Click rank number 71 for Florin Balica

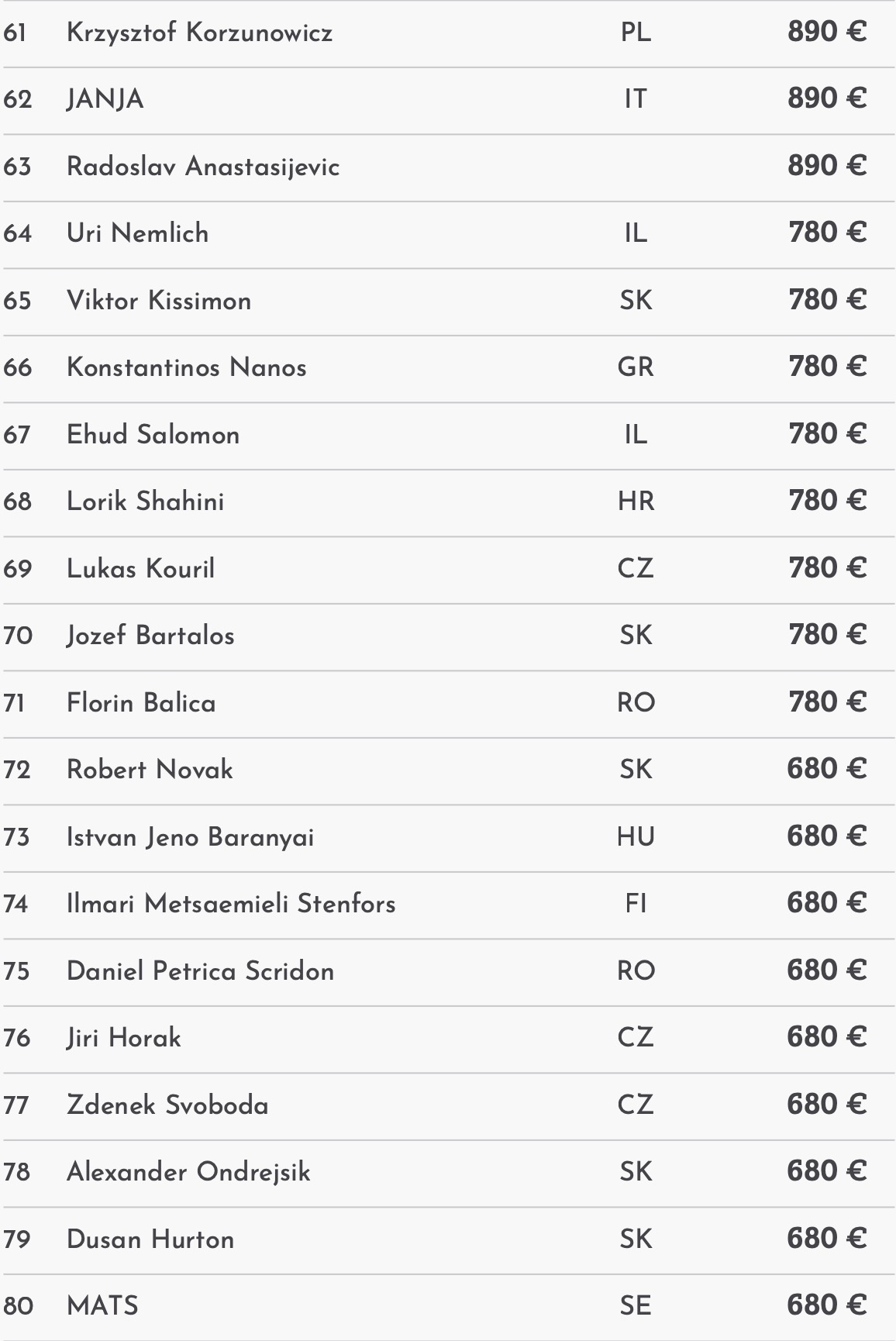[14, 703]
